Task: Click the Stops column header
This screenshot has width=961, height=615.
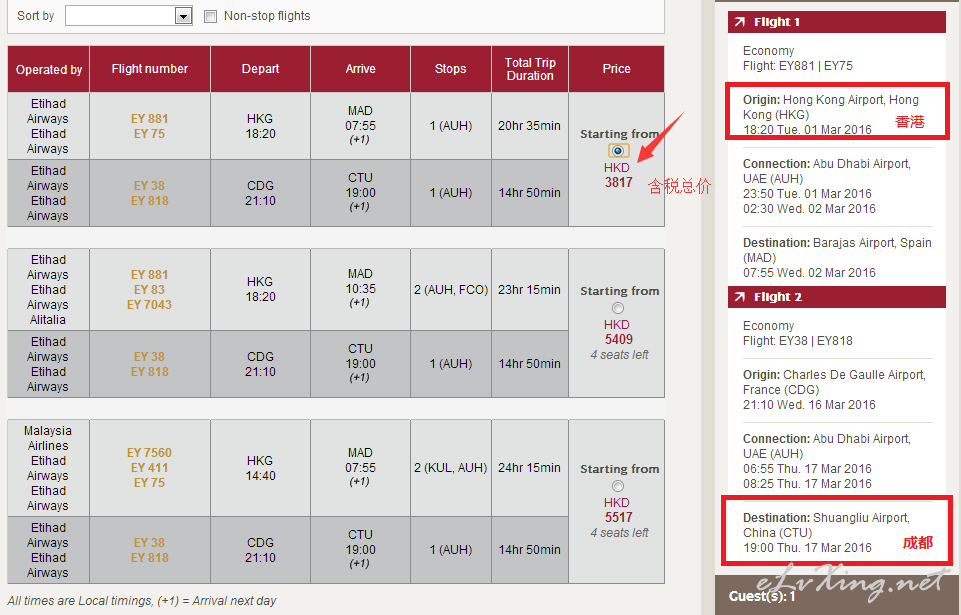Action: 450,69
